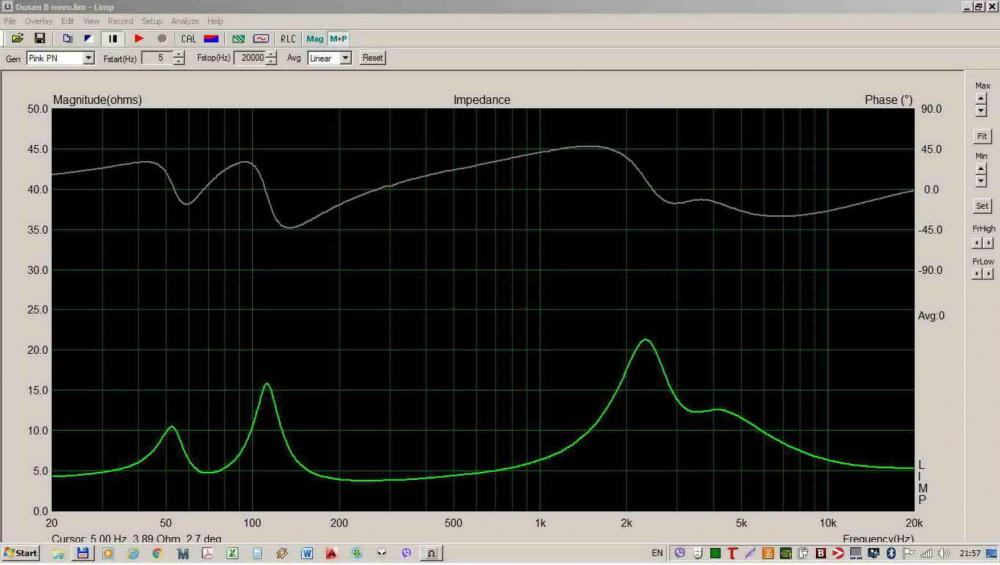Click the red T tray icon
The width and height of the screenshot is (1000, 565).
point(732,553)
